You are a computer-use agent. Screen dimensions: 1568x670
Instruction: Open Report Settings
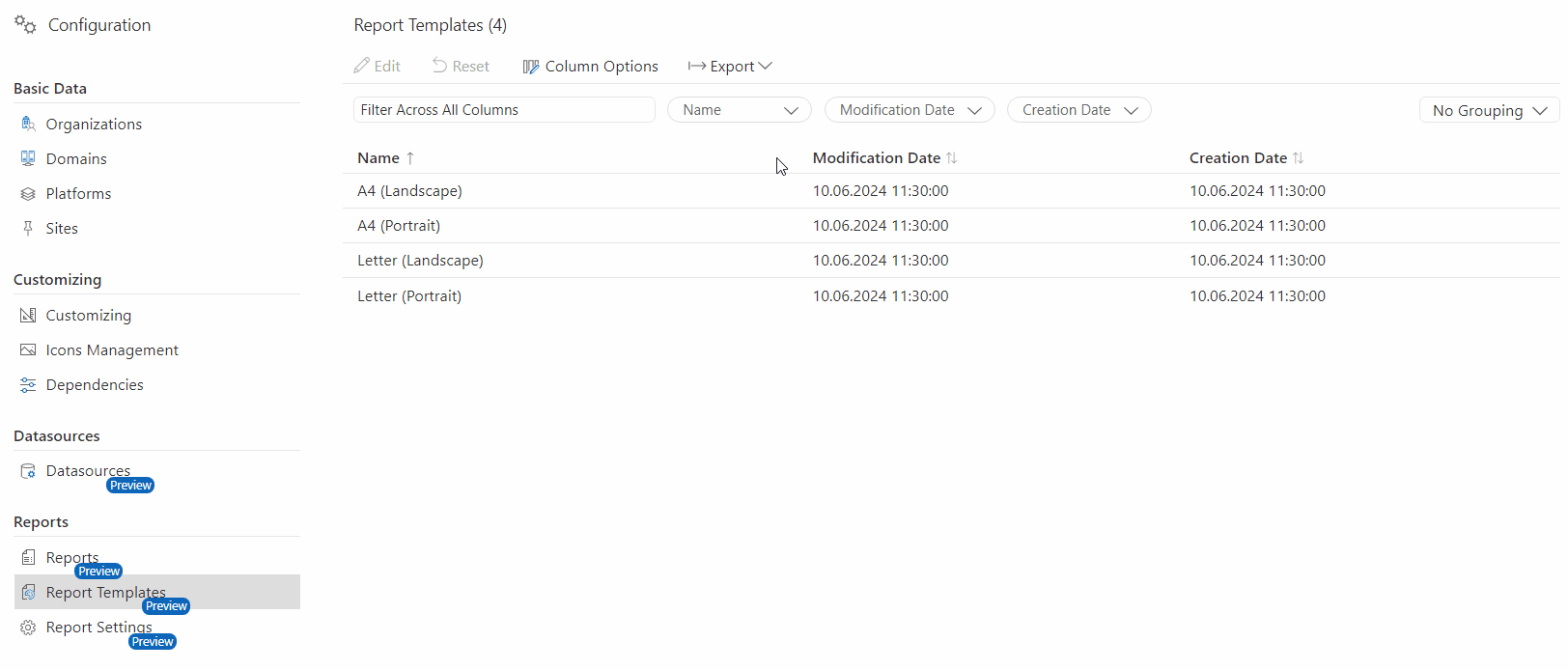[98, 628]
